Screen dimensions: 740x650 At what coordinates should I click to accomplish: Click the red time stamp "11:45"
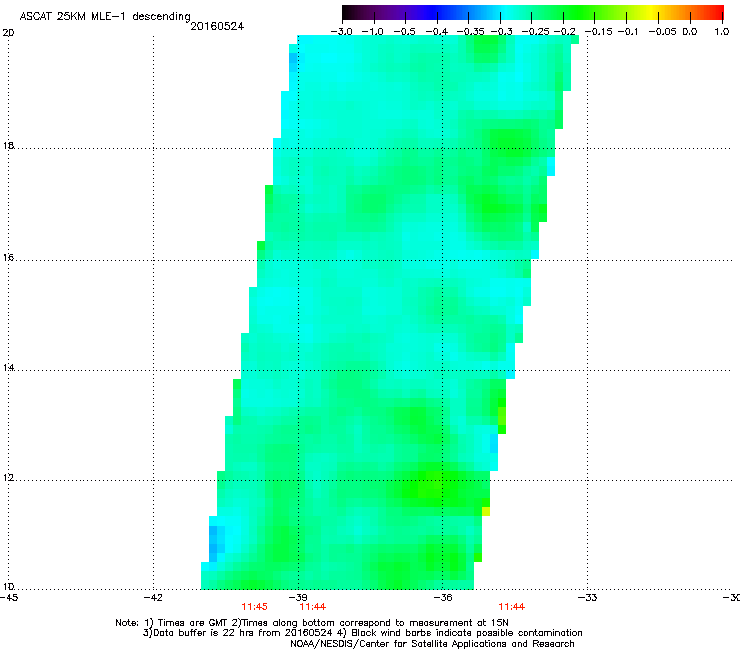[x=254, y=607]
